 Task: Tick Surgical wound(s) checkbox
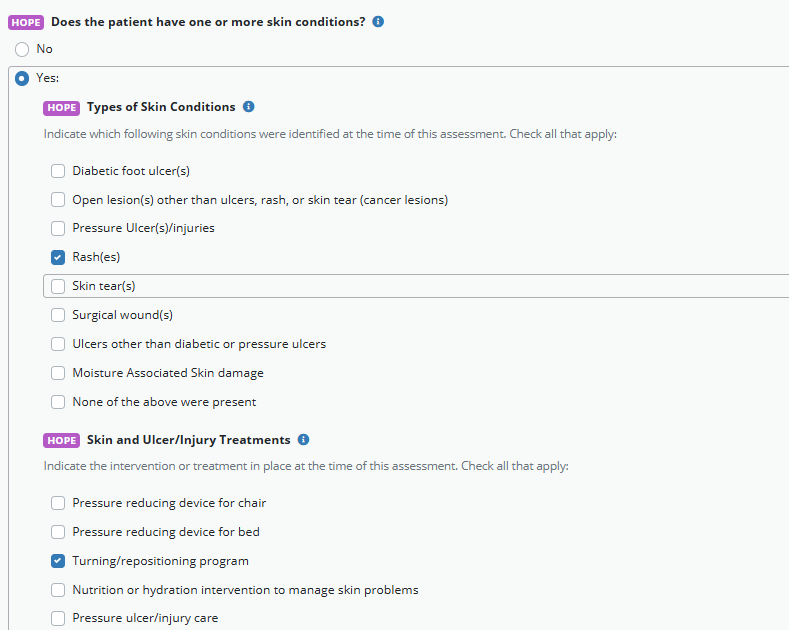click(58, 315)
